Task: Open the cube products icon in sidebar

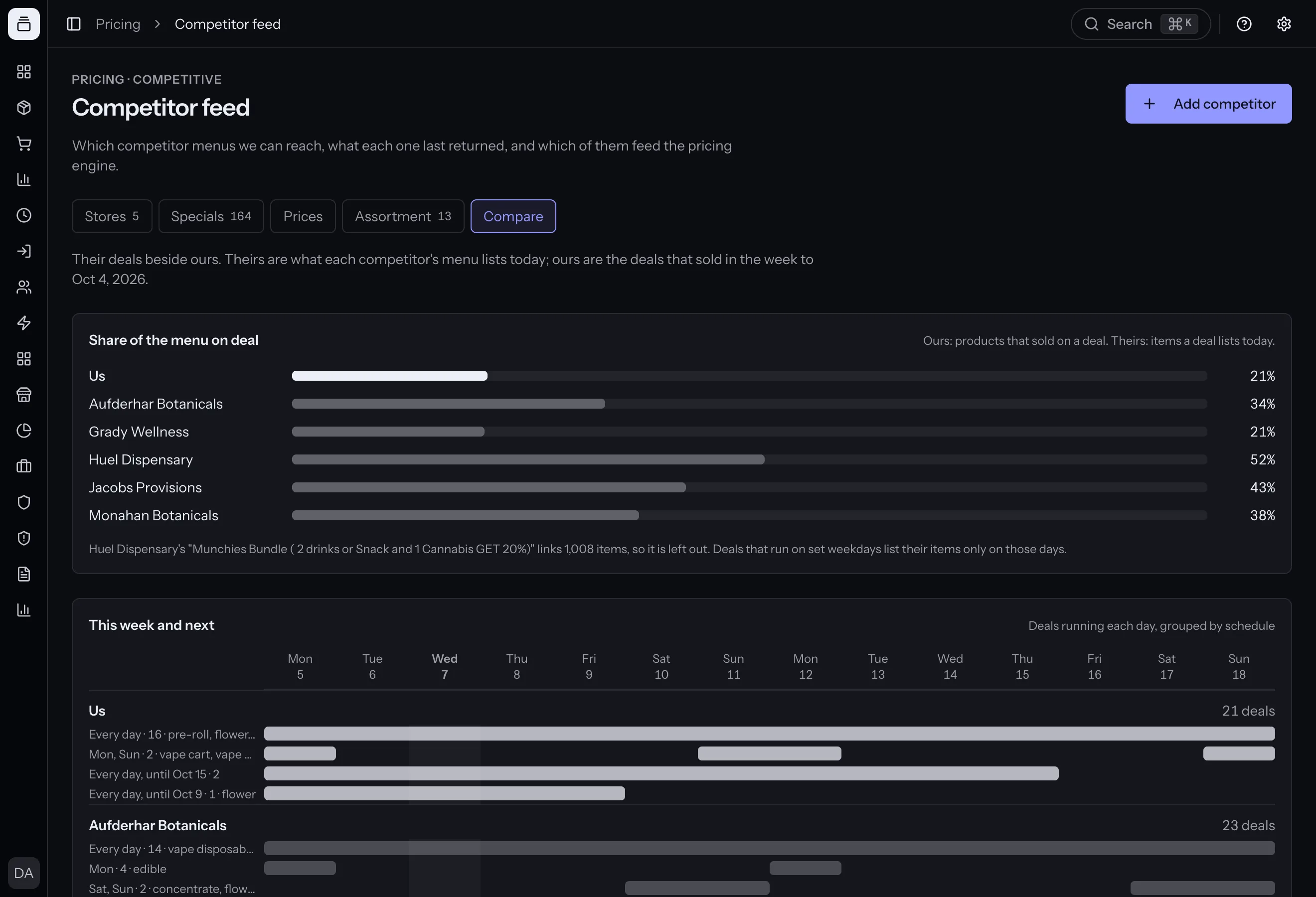Action: tap(24, 108)
